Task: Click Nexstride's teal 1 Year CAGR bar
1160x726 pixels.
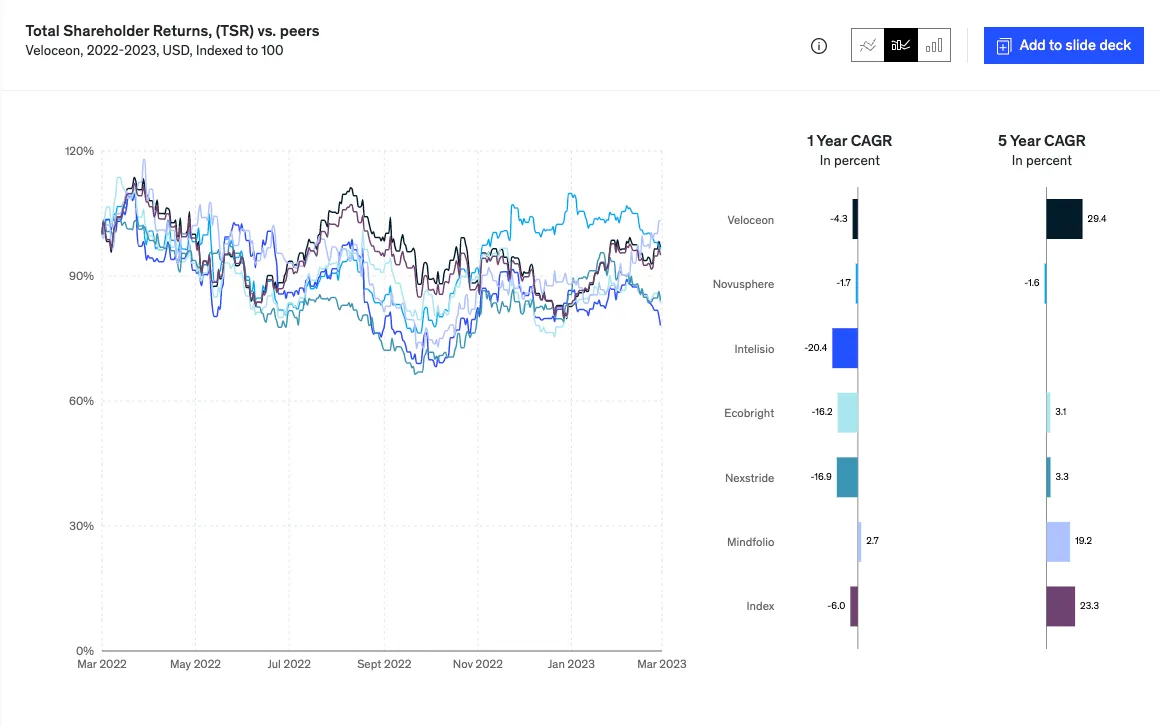Action: pos(847,477)
